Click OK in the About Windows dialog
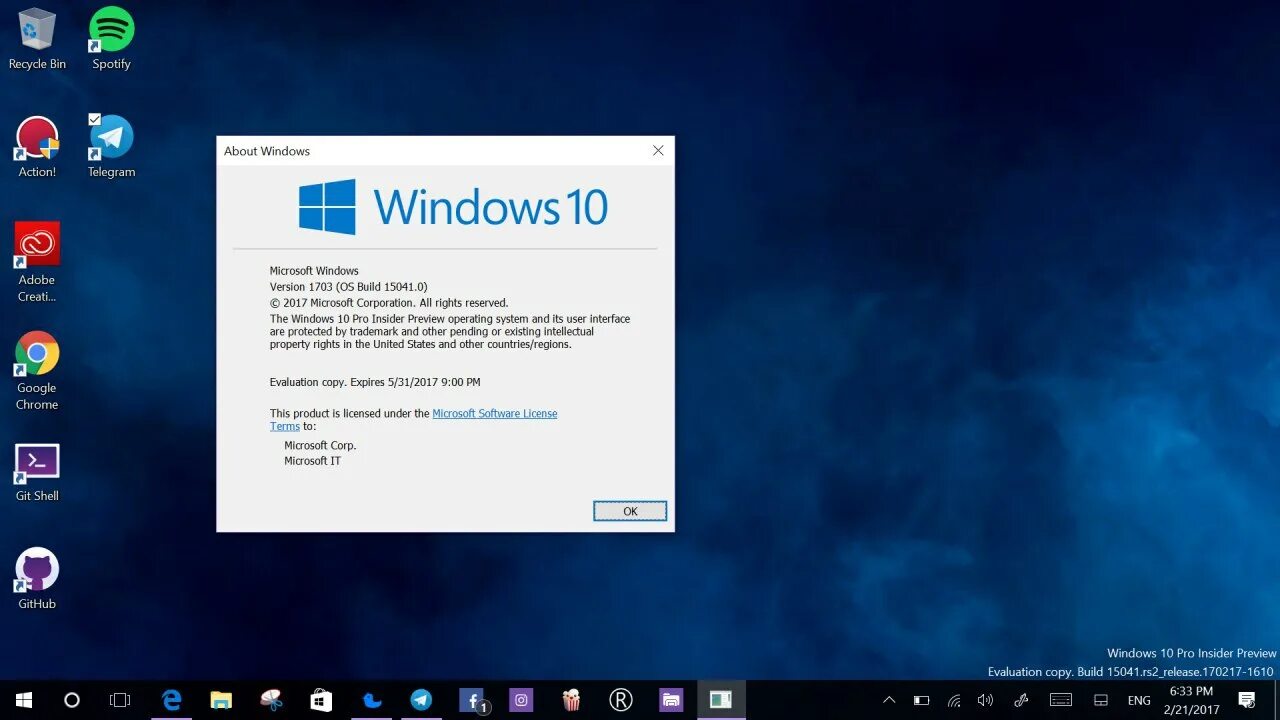Viewport: 1280px width, 720px height. [630, 511]
